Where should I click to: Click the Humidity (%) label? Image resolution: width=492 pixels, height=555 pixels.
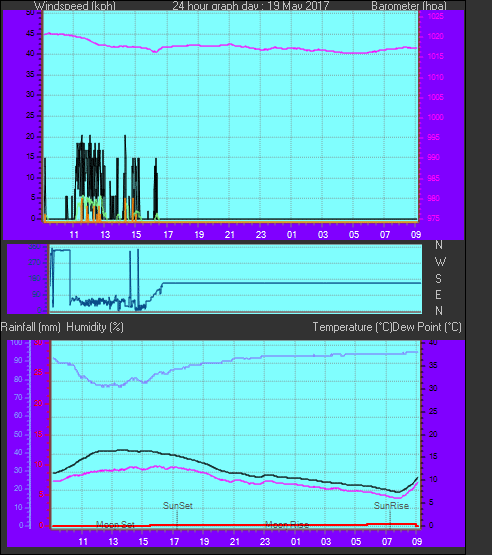pos(95,327)
